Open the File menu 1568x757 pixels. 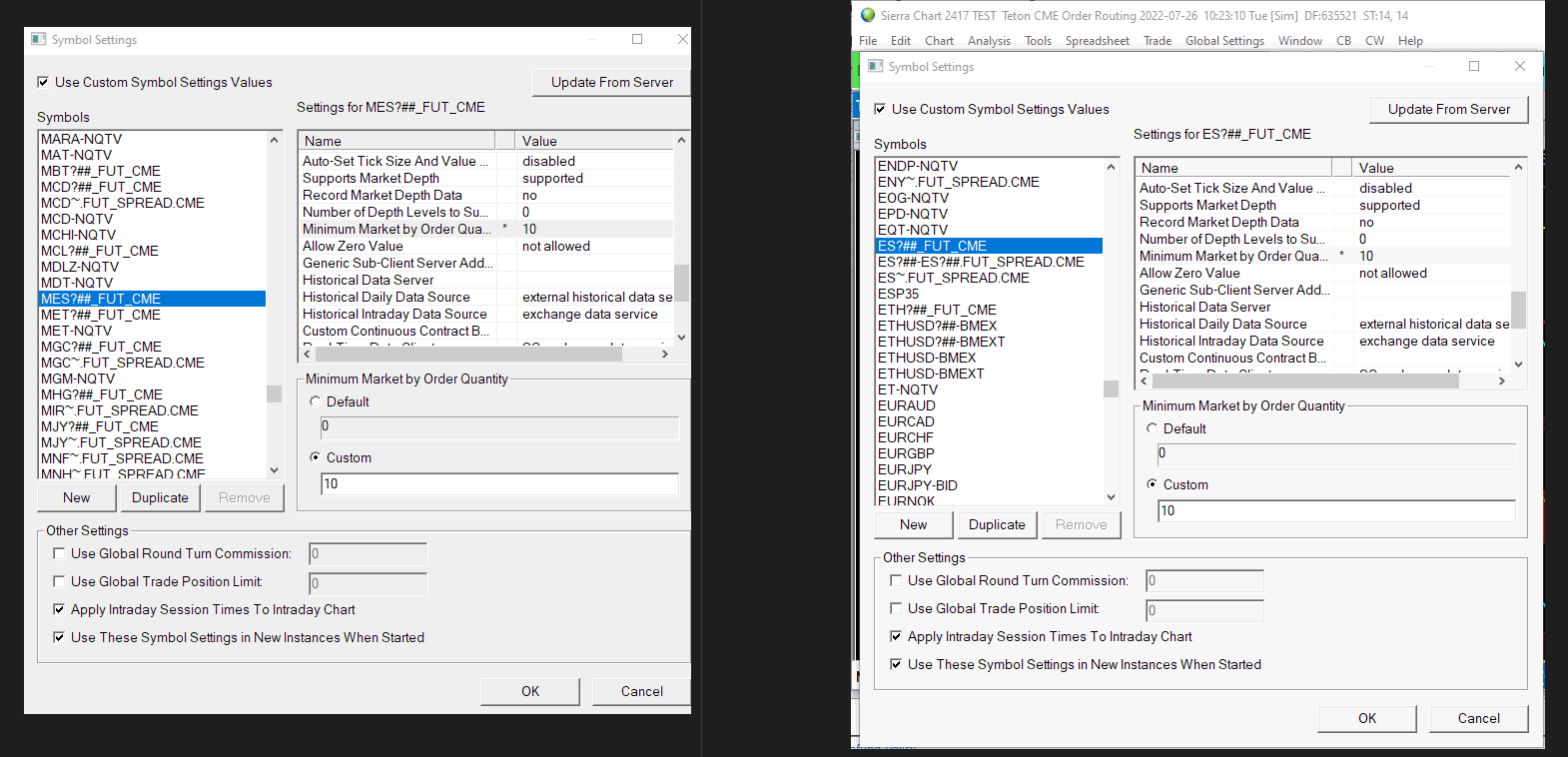868,41
